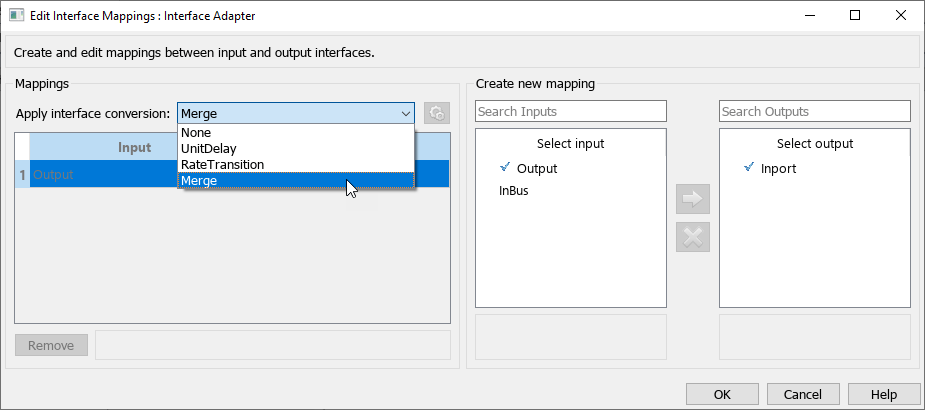Select InBus in the input list

pos(514,190)
